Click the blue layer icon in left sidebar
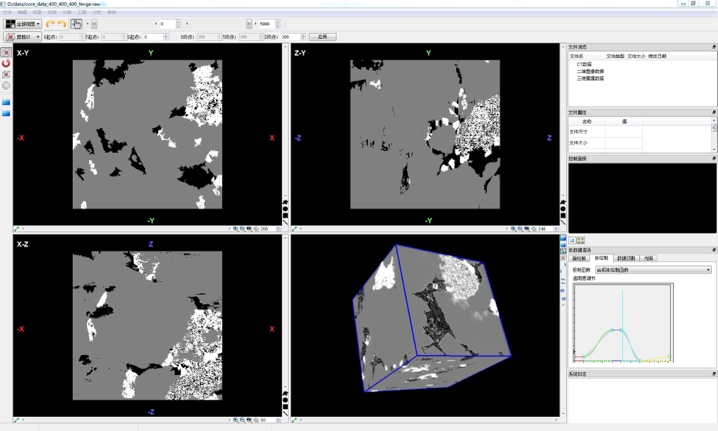Image resolution: width=718 pixels, height=431 pixels. point(6,102)
